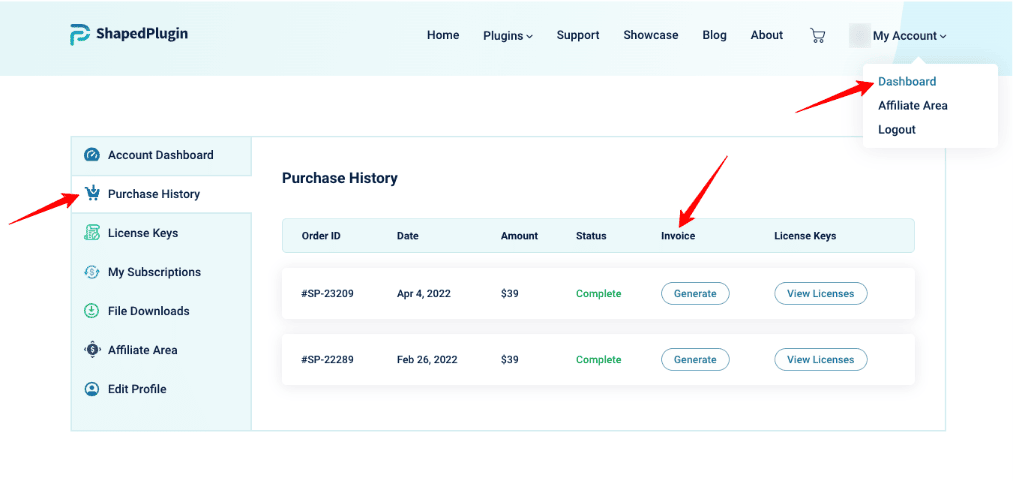Click the ShapedPlugin logo icon

[x=80, y=35]
